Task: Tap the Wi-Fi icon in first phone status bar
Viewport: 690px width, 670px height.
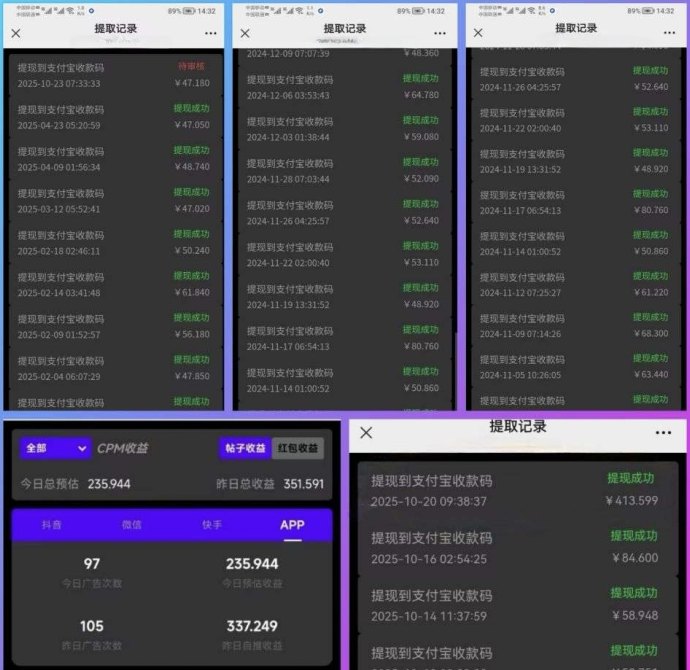Action: tap(70, 11)
